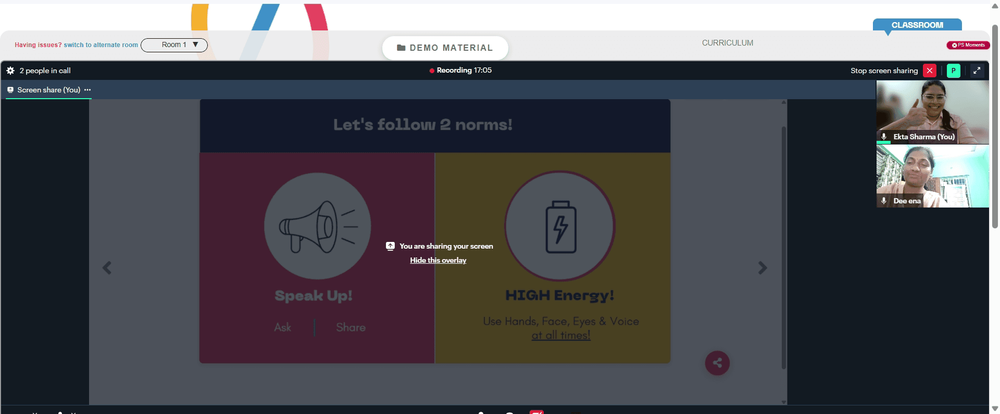Click the page vertical scrollbar

coord(995,124)
